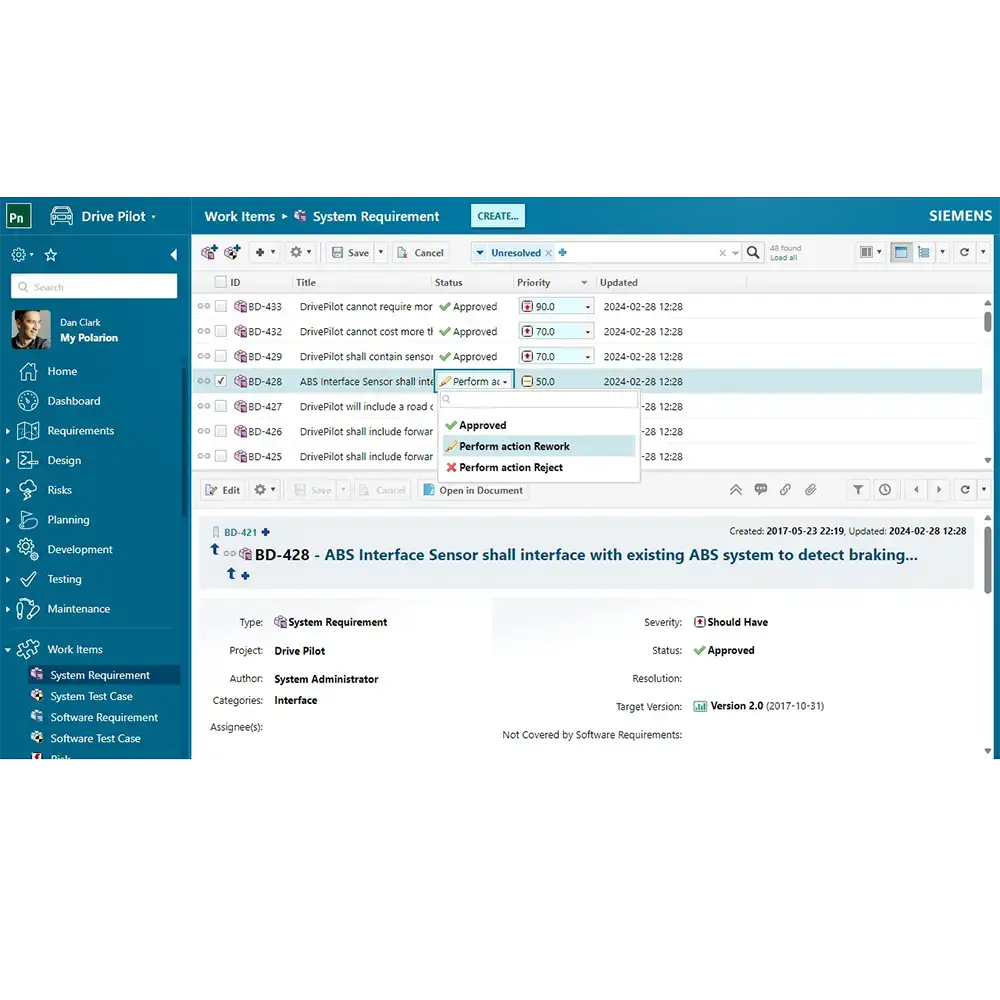Image resolution: width=1000 pixels, height=1000 pixels.
Task: Uncheck the checkbox for BD-428
Action: point(221,381)
